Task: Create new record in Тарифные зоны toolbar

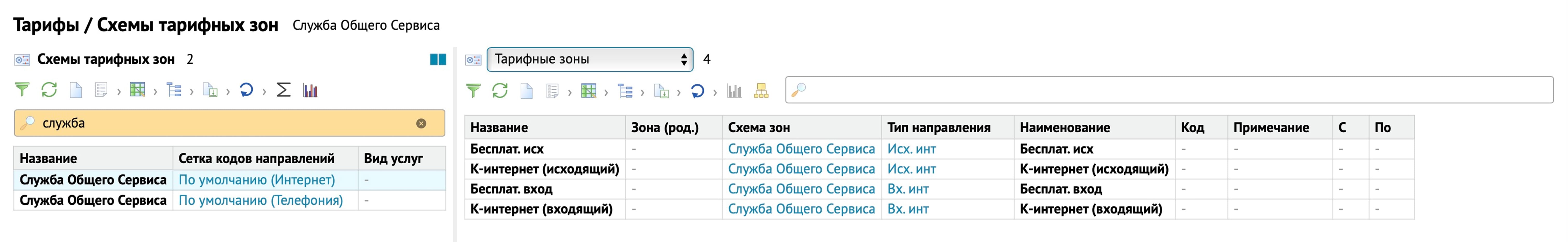Action: tap(527, 91)
